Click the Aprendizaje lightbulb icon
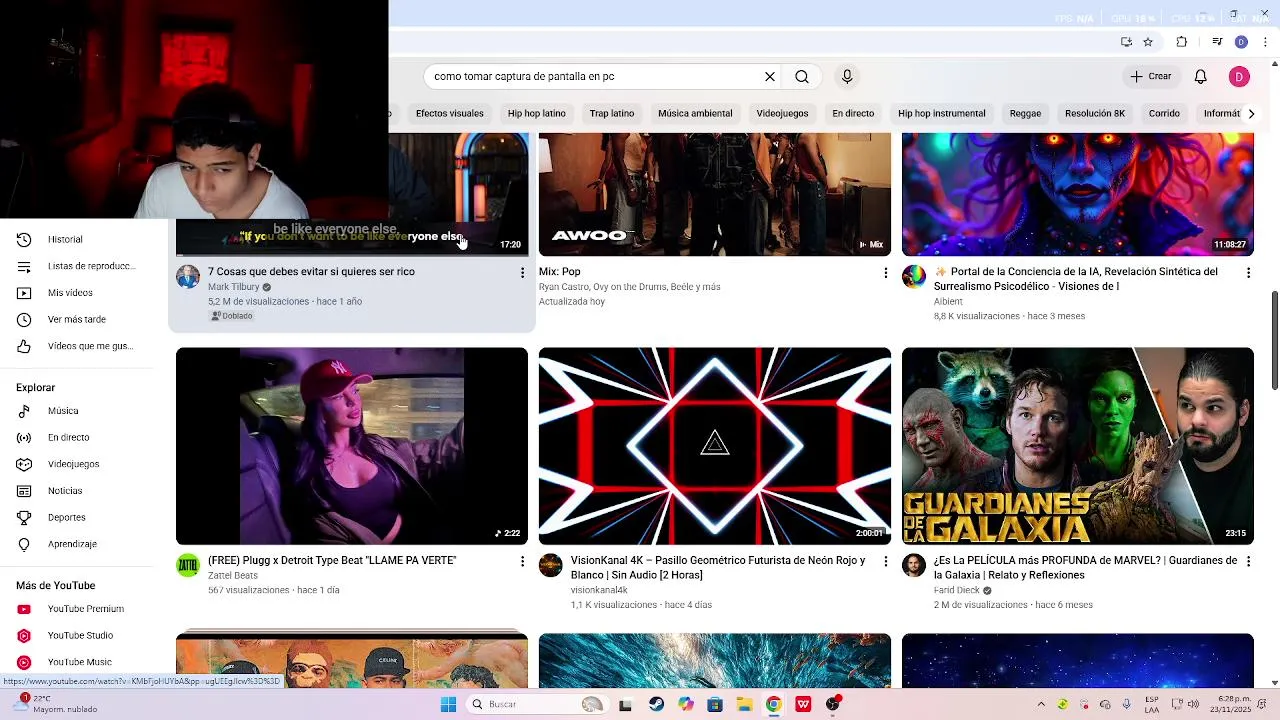Screen dimensions: 1280x720 [25, 544]
